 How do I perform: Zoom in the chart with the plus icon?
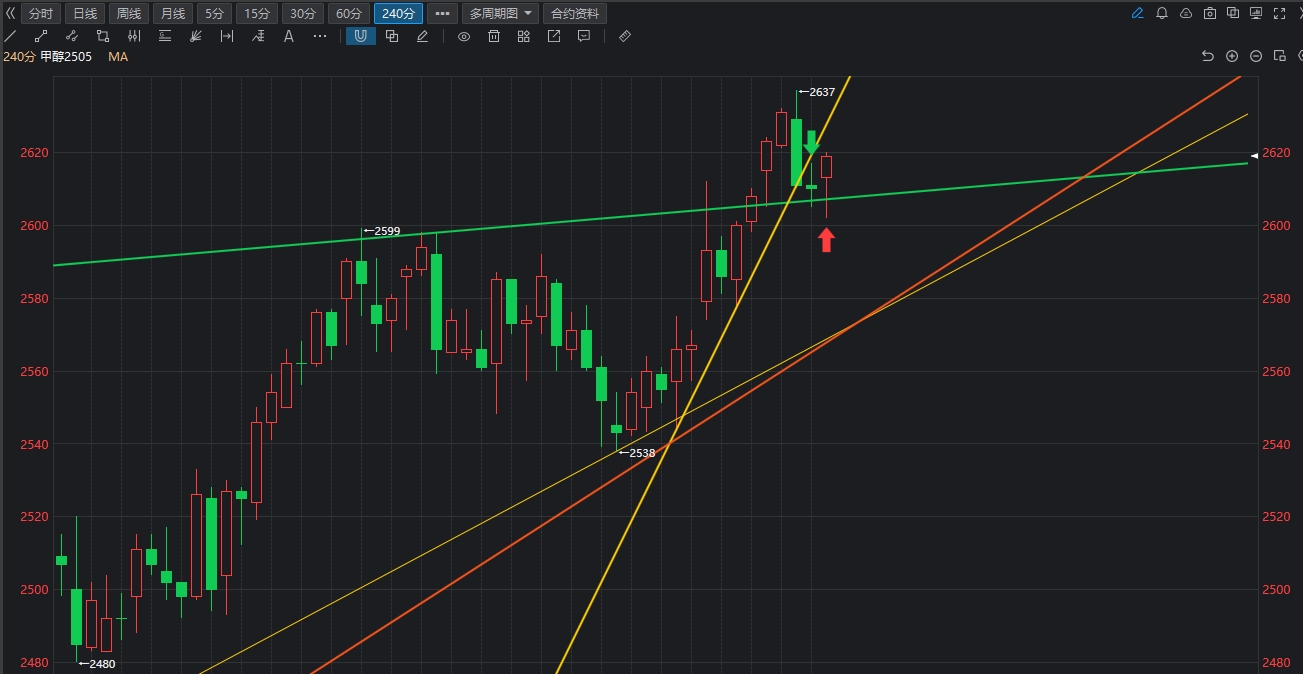(x=1232, y=56)
